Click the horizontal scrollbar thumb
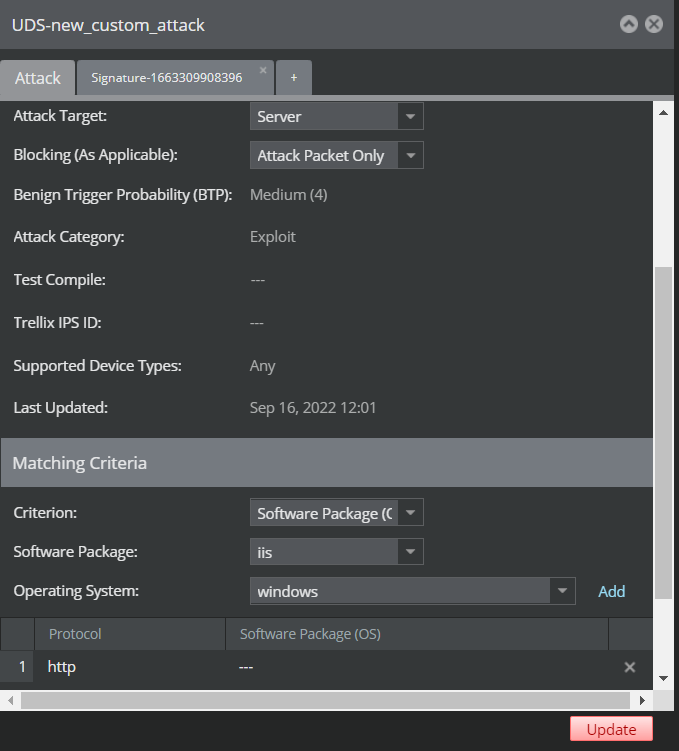This screenshot has height=751, width=679. 325,701
